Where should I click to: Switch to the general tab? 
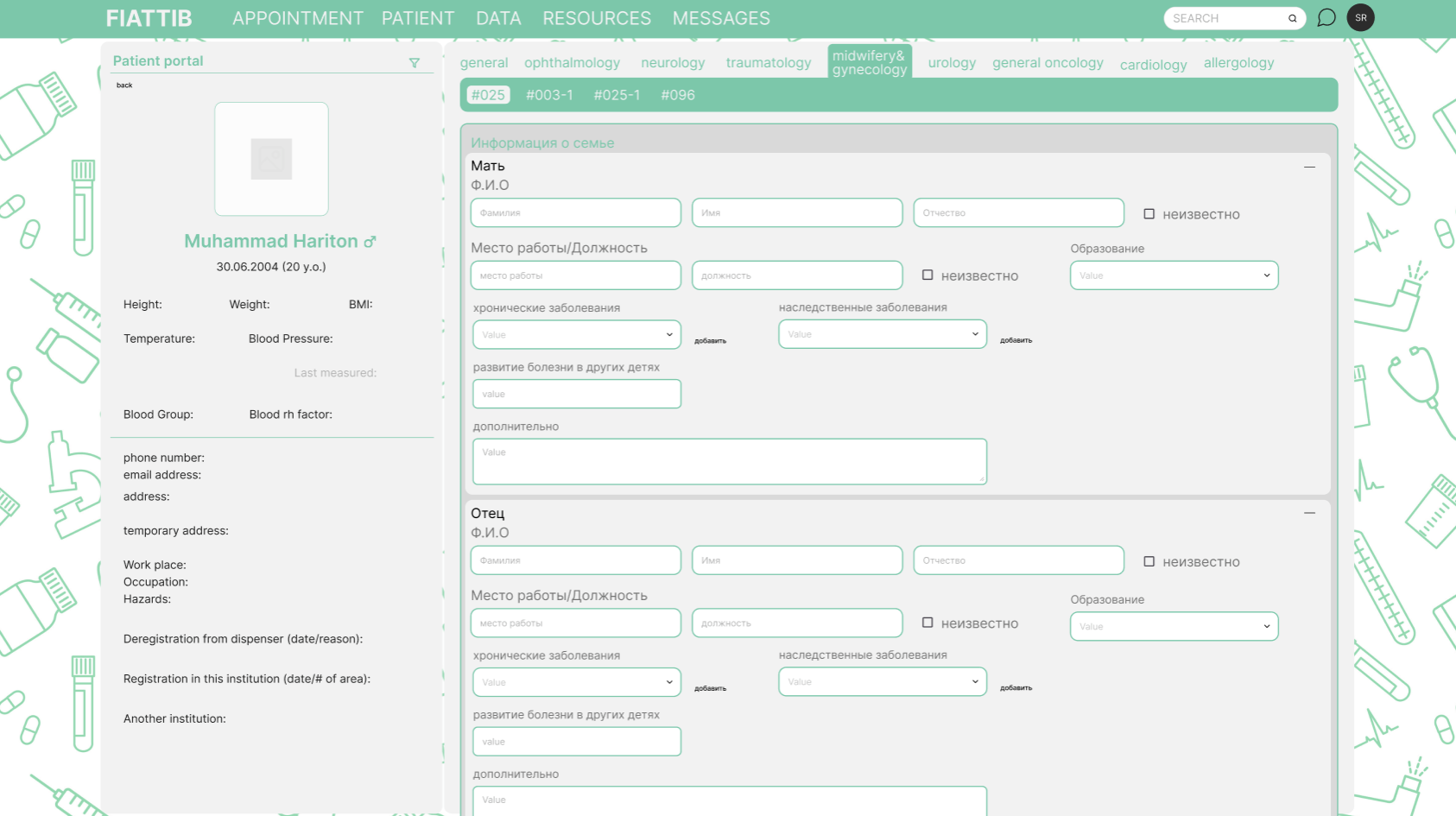pyautogui.click(x=484, y=63)
